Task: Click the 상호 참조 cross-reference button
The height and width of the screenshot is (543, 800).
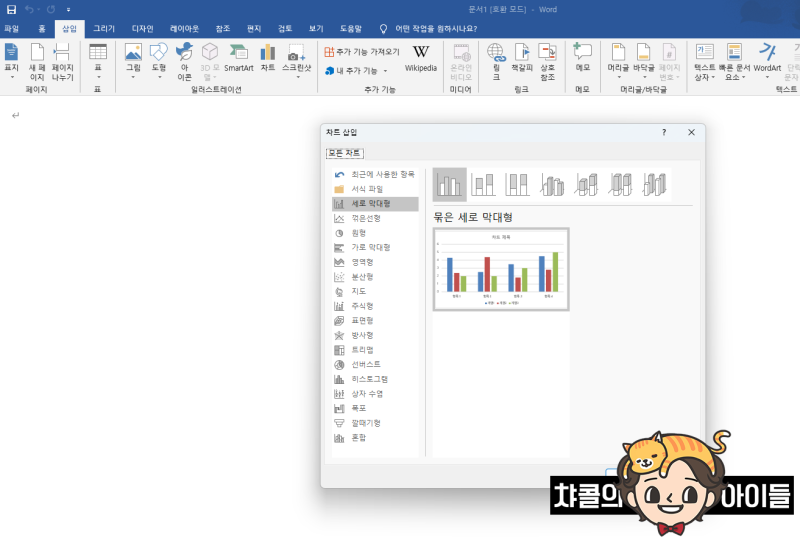Action: click(547, 62)
